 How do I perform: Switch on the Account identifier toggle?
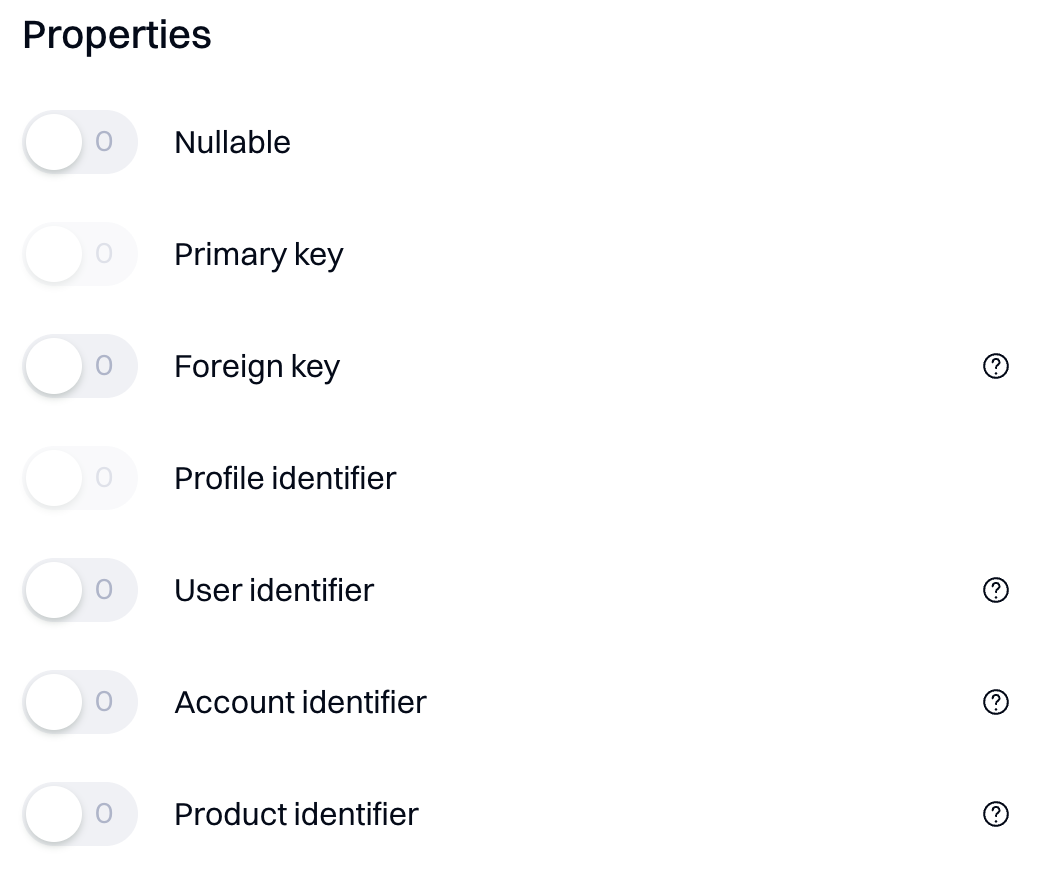(x=79, y=702)
